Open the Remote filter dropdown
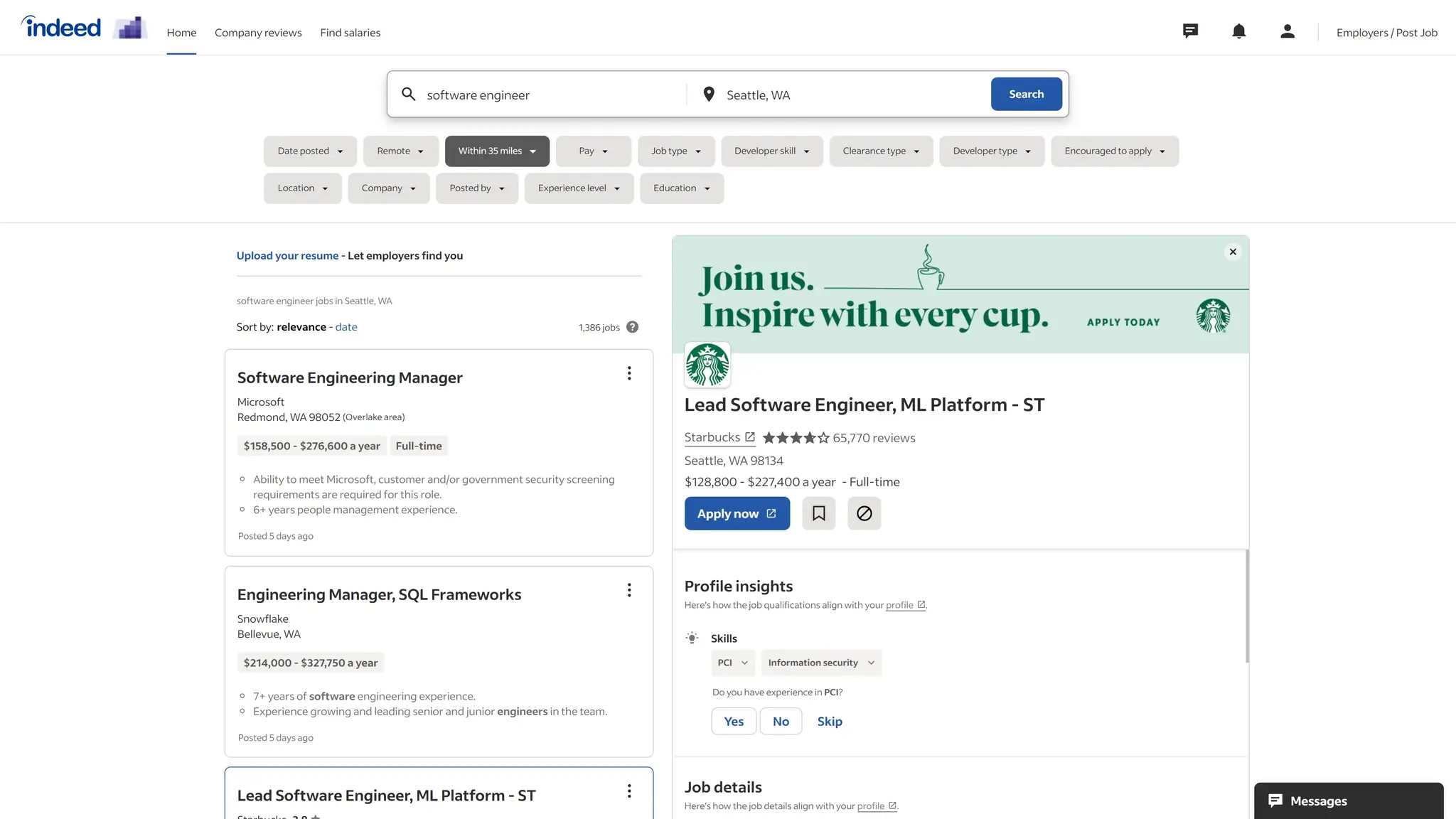 tap(400, 151)
